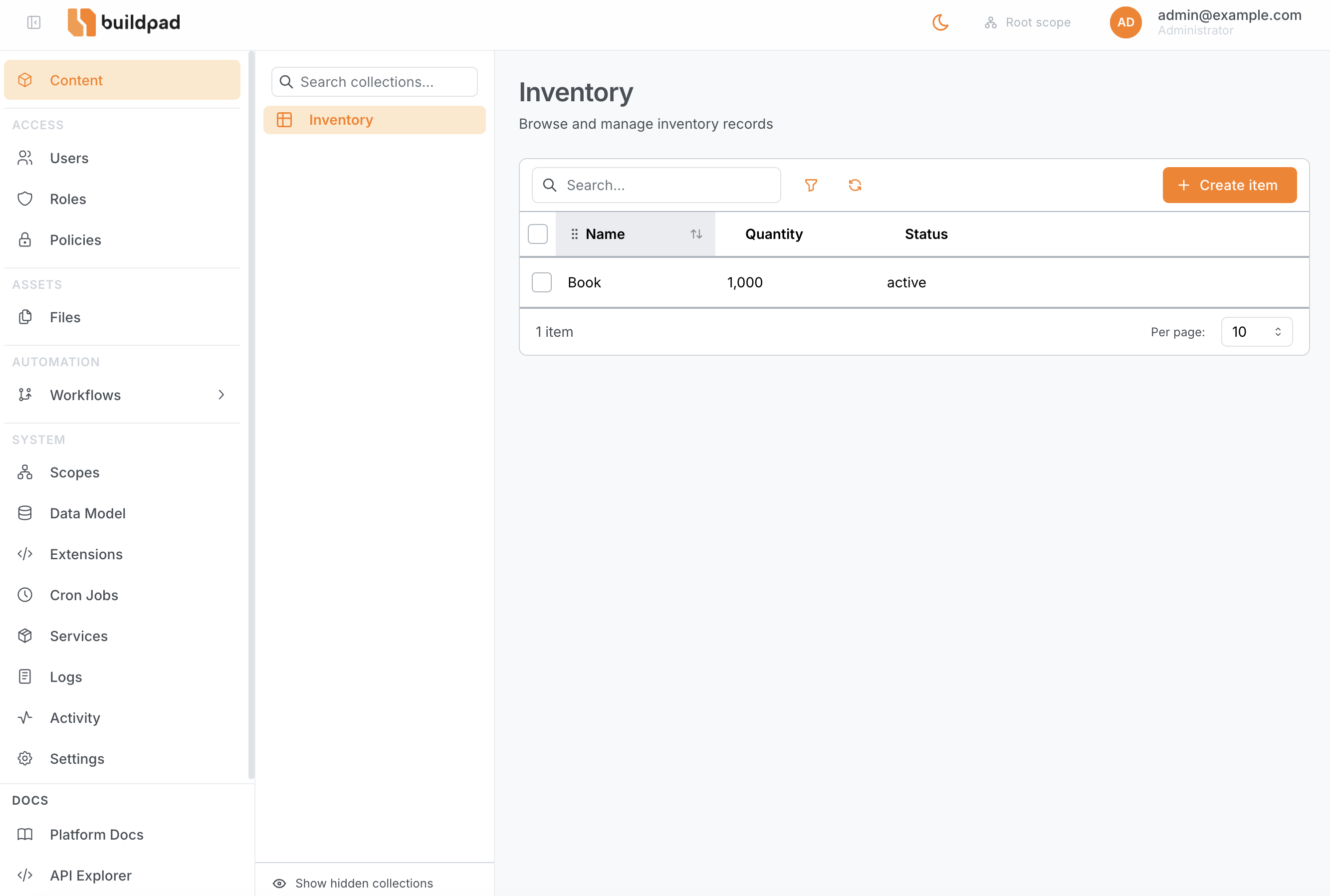Click the Workflows branch icon

[24, 395]
